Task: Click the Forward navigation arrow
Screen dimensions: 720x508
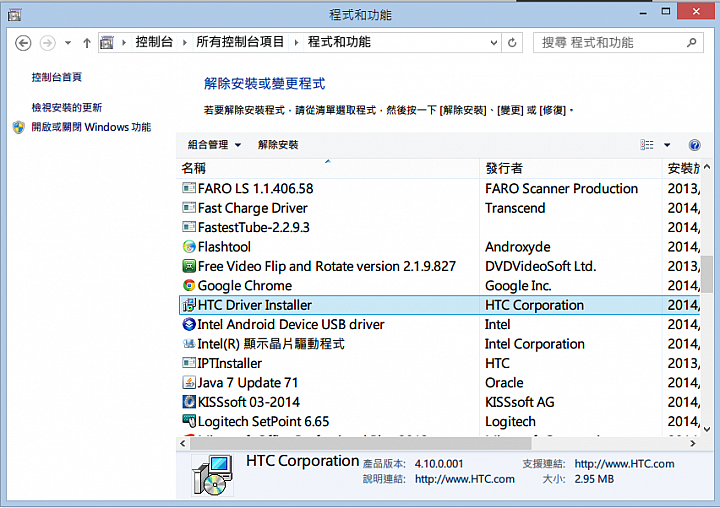Action: pos(48,43)
